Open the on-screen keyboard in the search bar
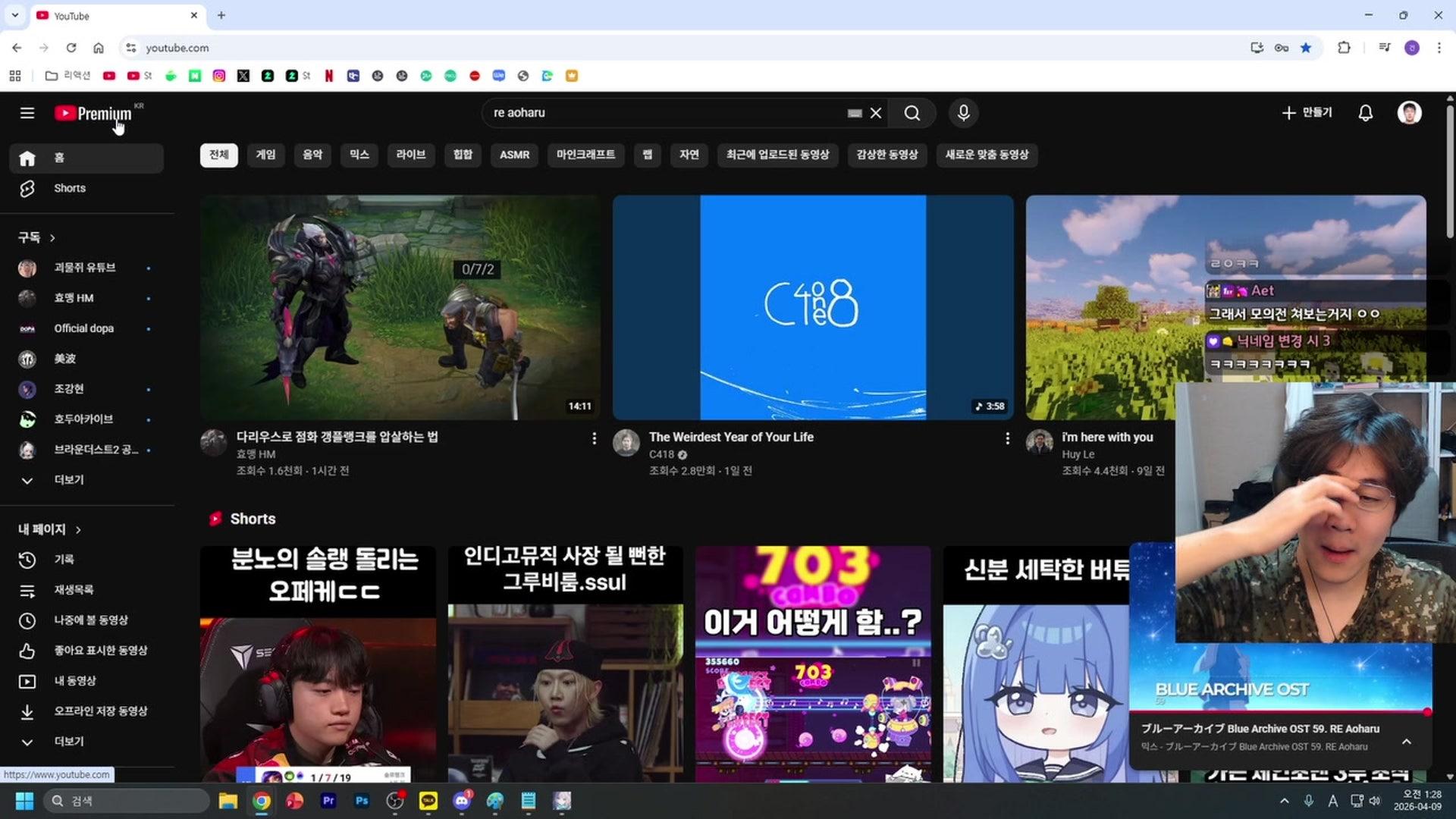This screenshot has height=819, width=1456. 854,112
